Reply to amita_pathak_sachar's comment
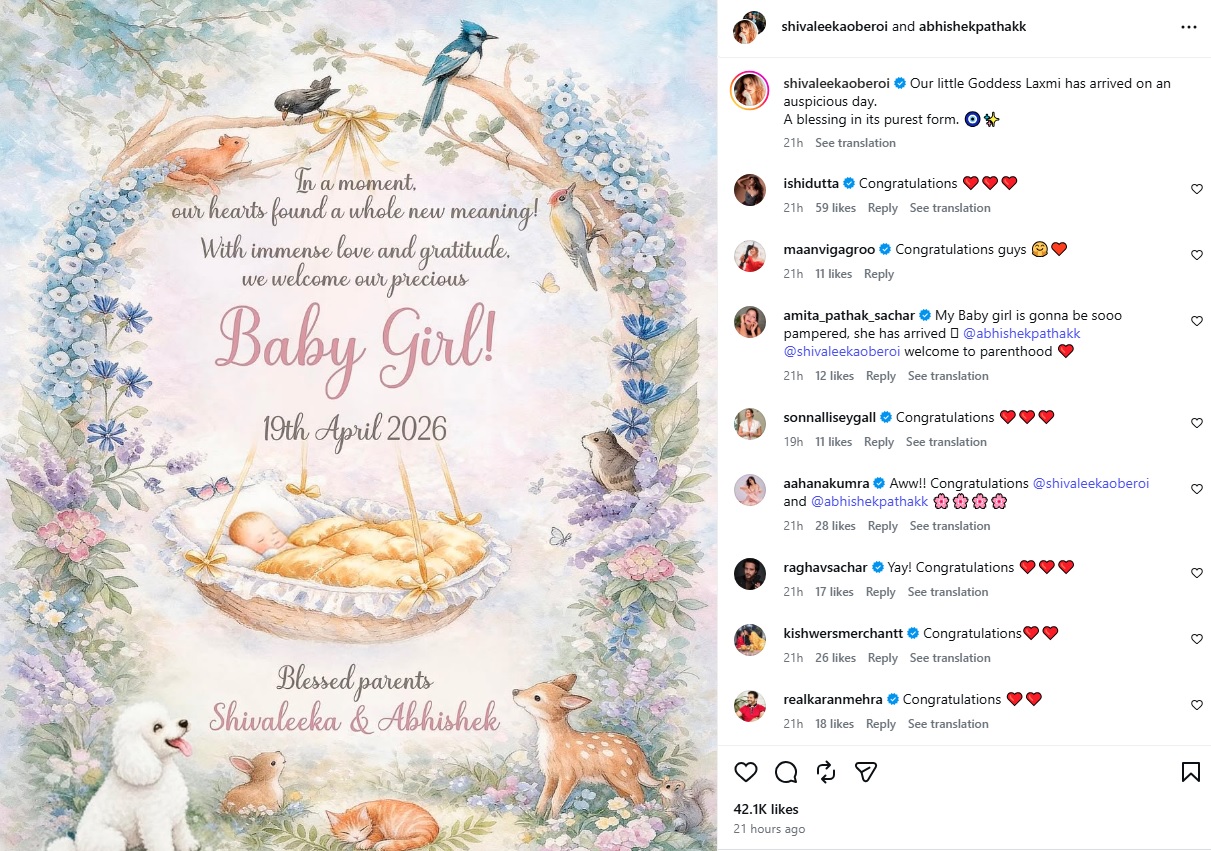Viewport: 1211px width, 851px height. pos(881,376)
